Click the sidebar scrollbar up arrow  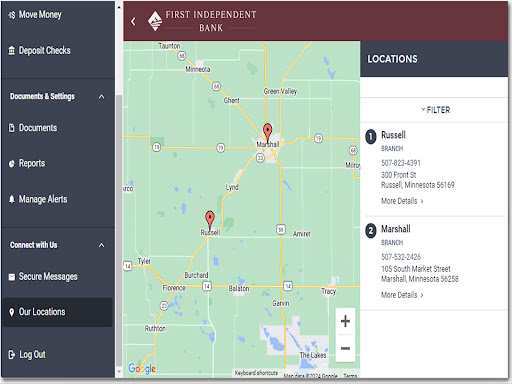(x=119, y=6)
